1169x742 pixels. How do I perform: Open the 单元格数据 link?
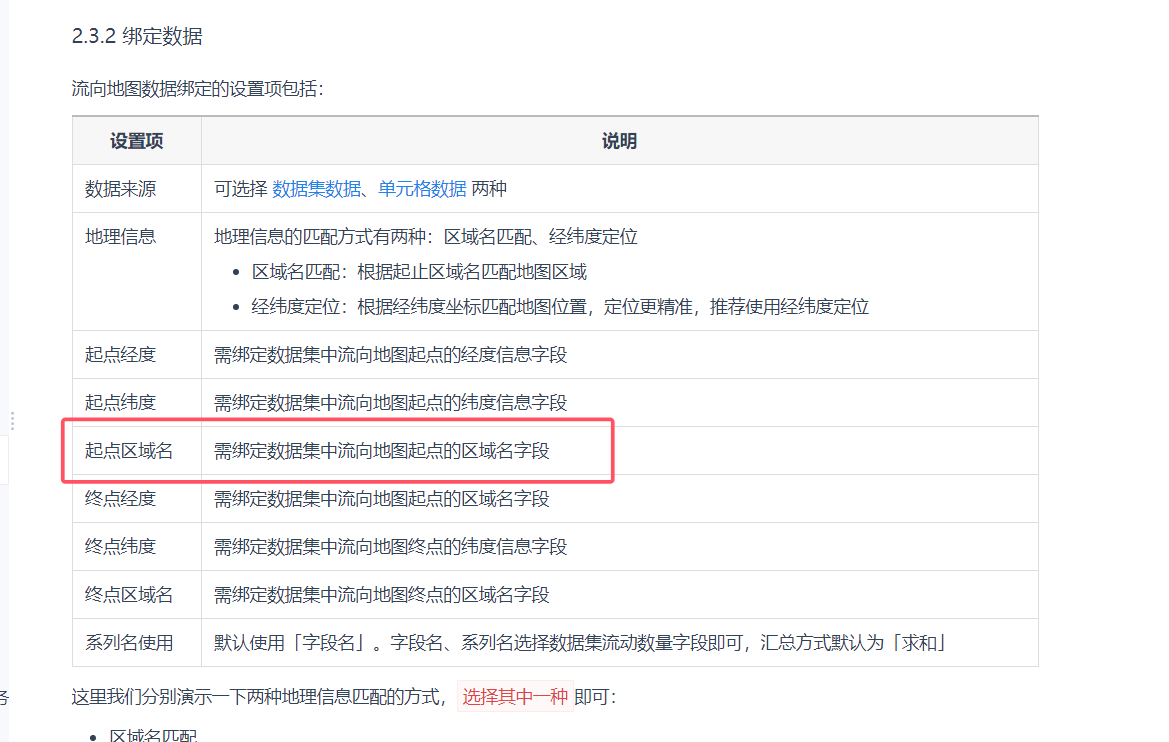click(x=422, y=189)
